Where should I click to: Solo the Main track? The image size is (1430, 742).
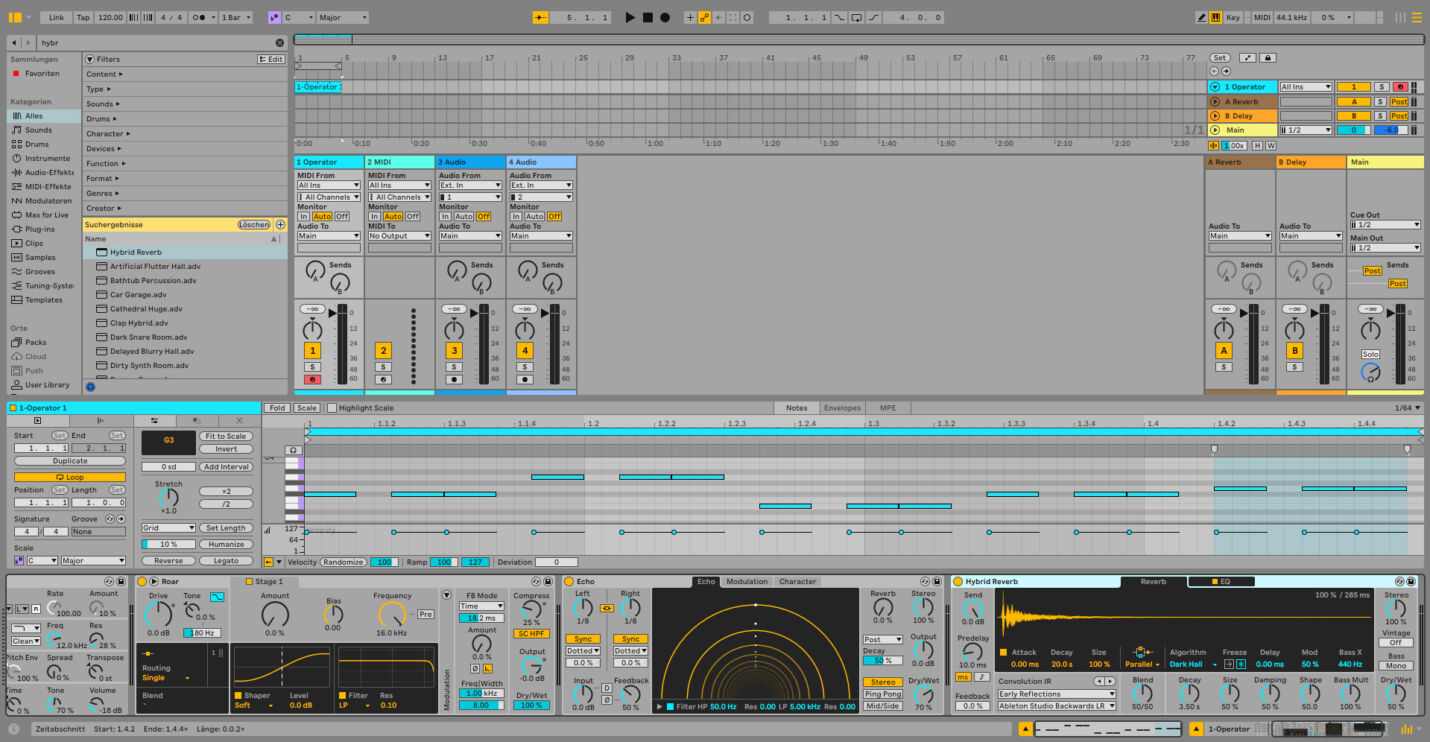tap(1370, 355)
